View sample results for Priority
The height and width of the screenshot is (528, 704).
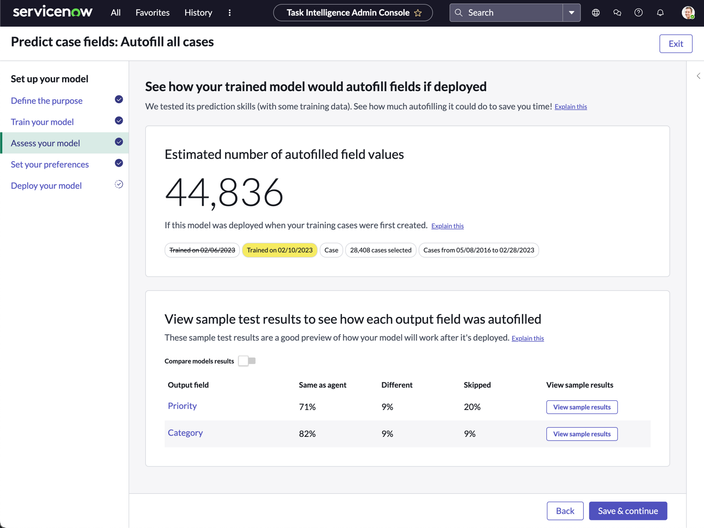(581, 407)
